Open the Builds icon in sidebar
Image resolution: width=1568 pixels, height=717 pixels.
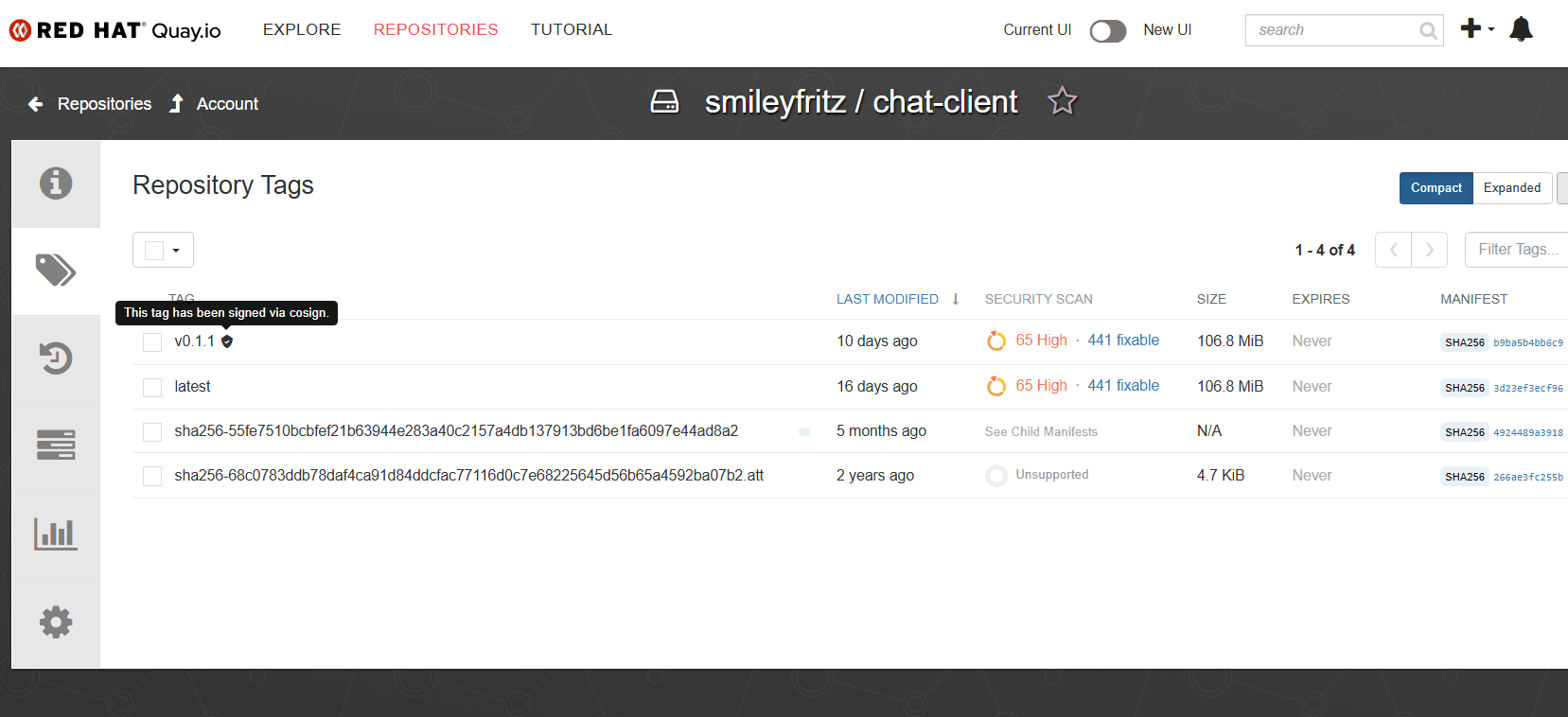pyautogui.click(x=56, y=445)
